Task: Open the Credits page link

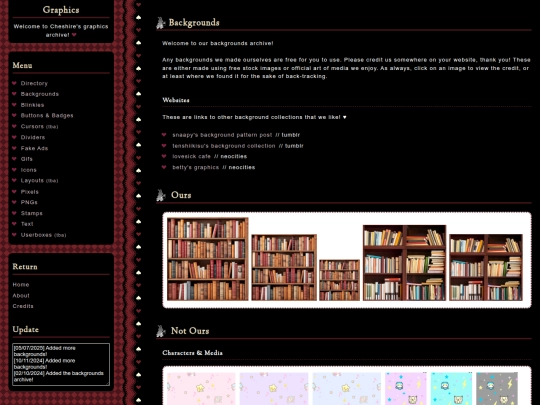Action: 23,306
